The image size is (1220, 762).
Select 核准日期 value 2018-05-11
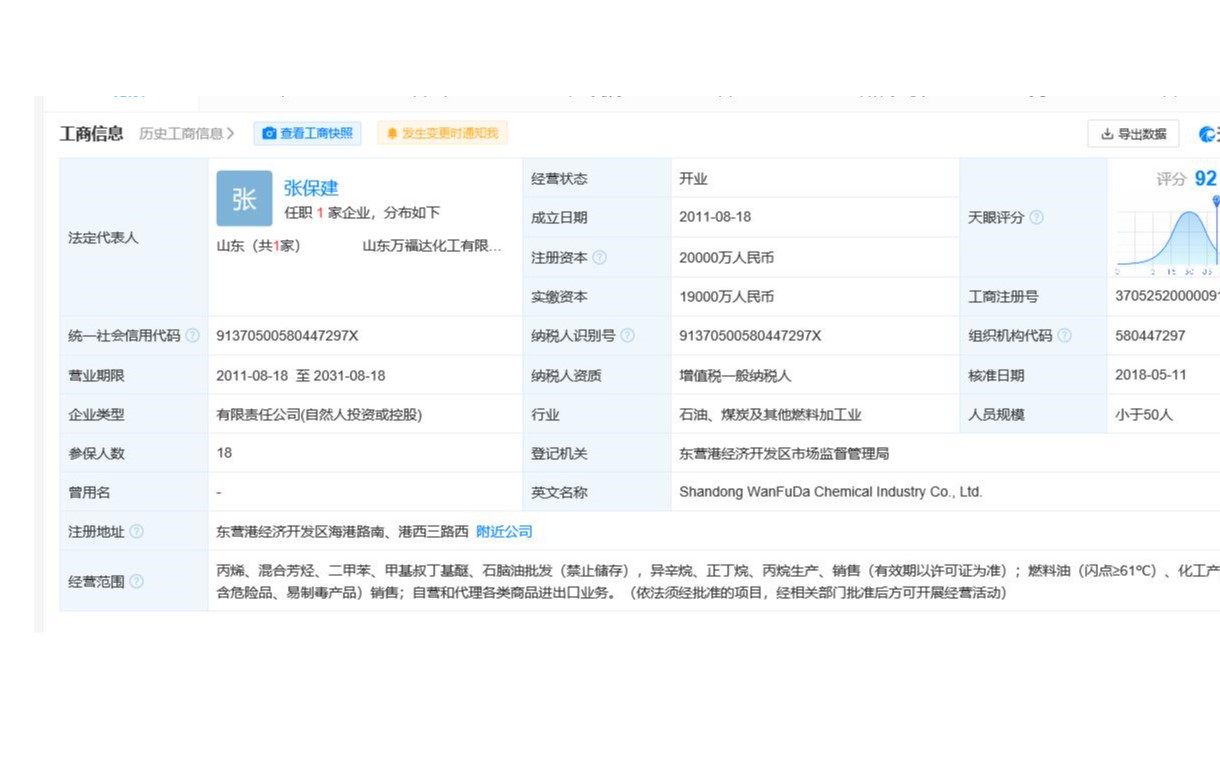click(1151, 375)
